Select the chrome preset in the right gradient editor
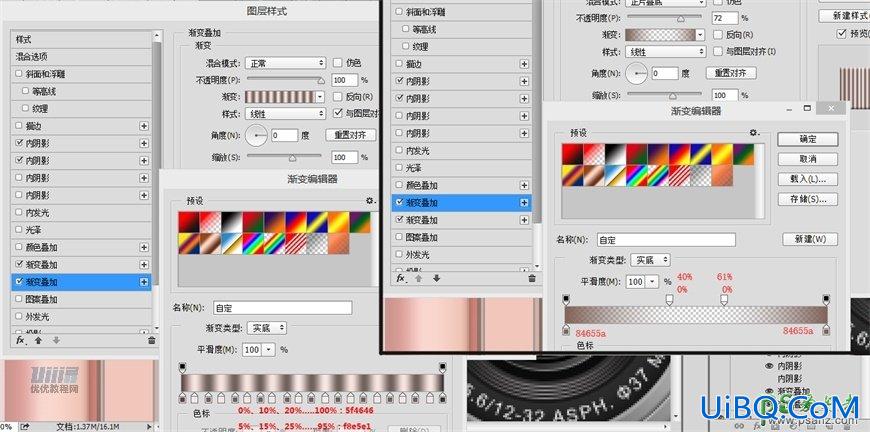 tap(615, 175)
